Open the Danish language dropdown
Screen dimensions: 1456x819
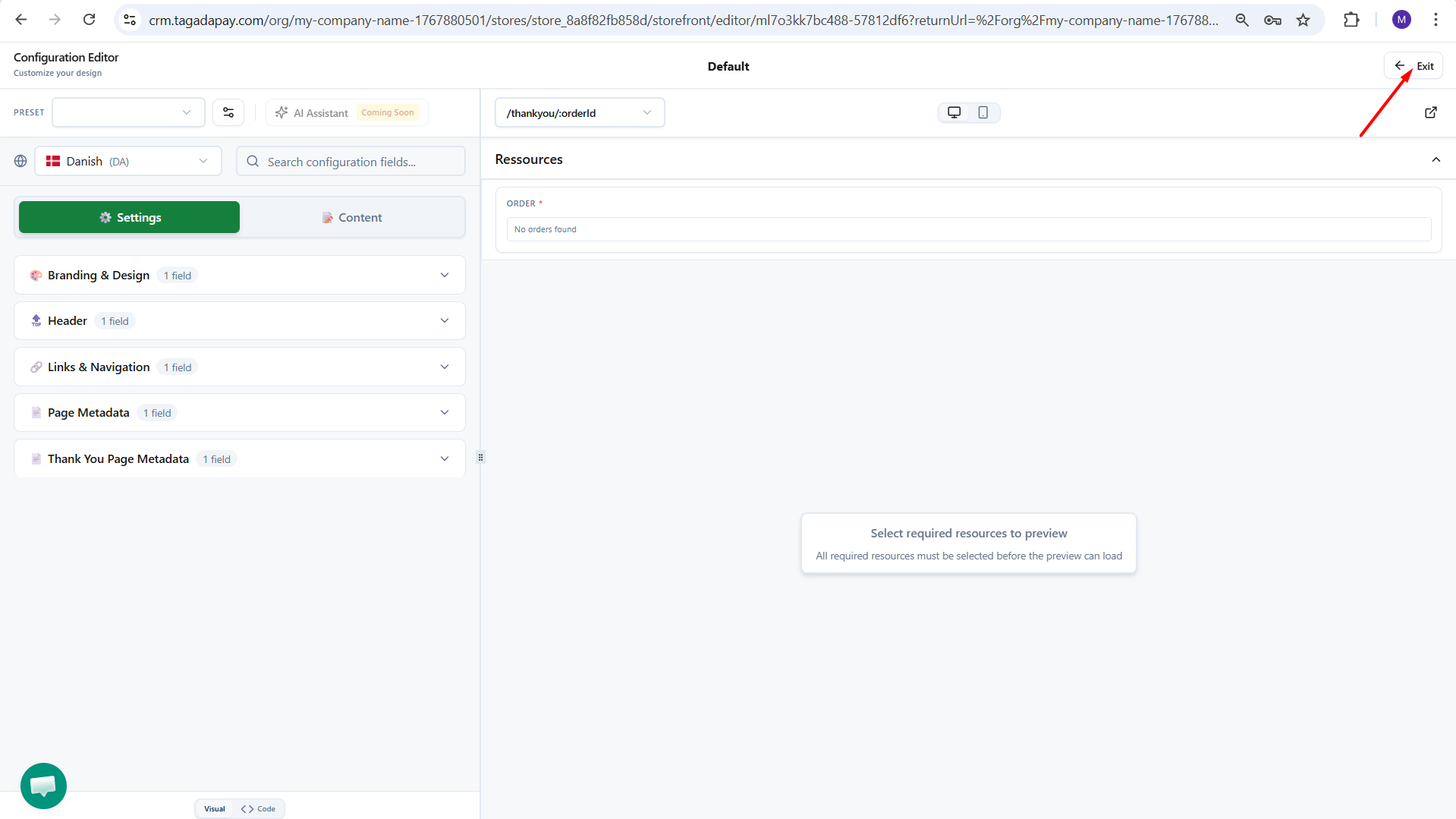(x=127, y=161)
